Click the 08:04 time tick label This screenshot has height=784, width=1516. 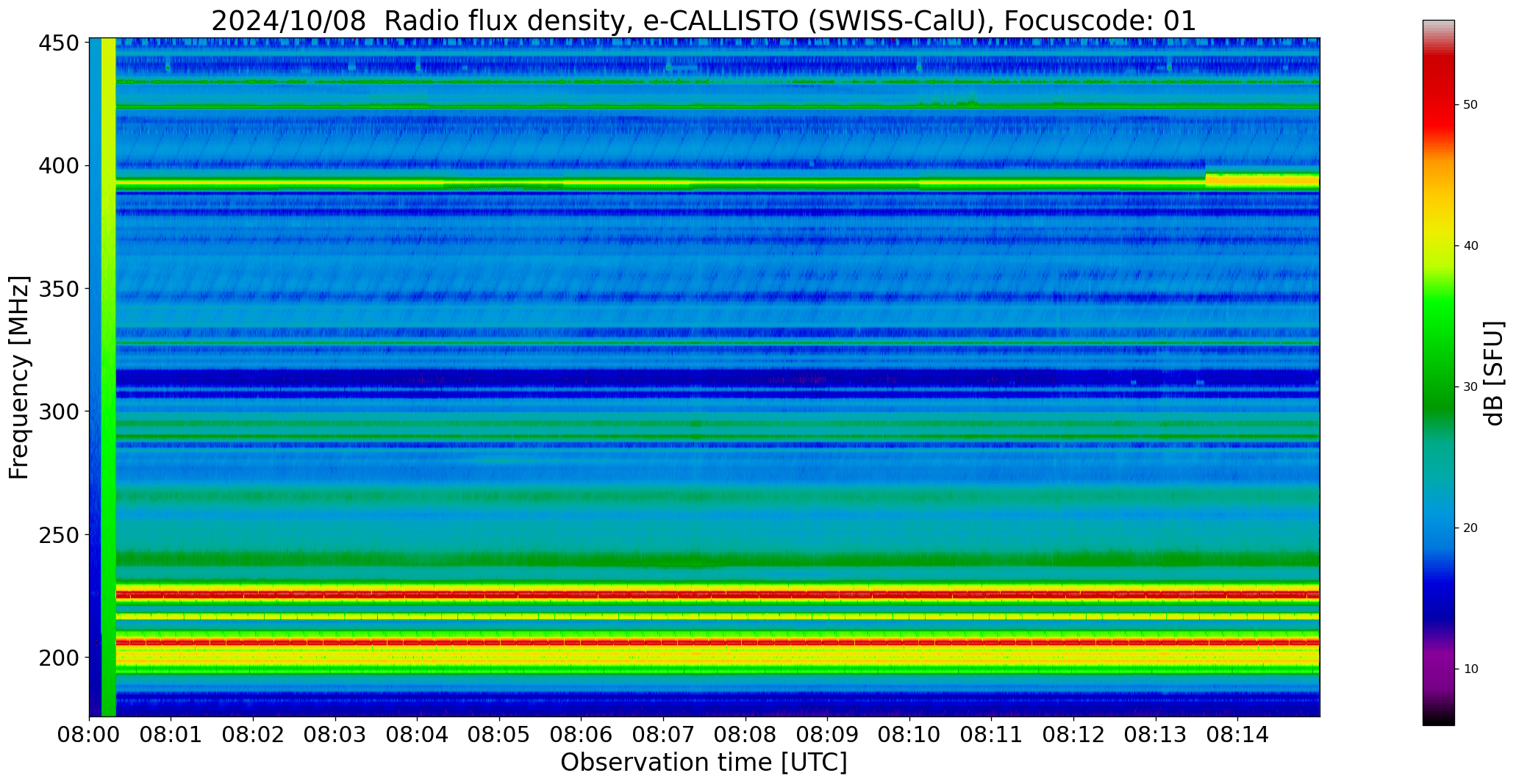pyautogui.click(x=418, y=733)
